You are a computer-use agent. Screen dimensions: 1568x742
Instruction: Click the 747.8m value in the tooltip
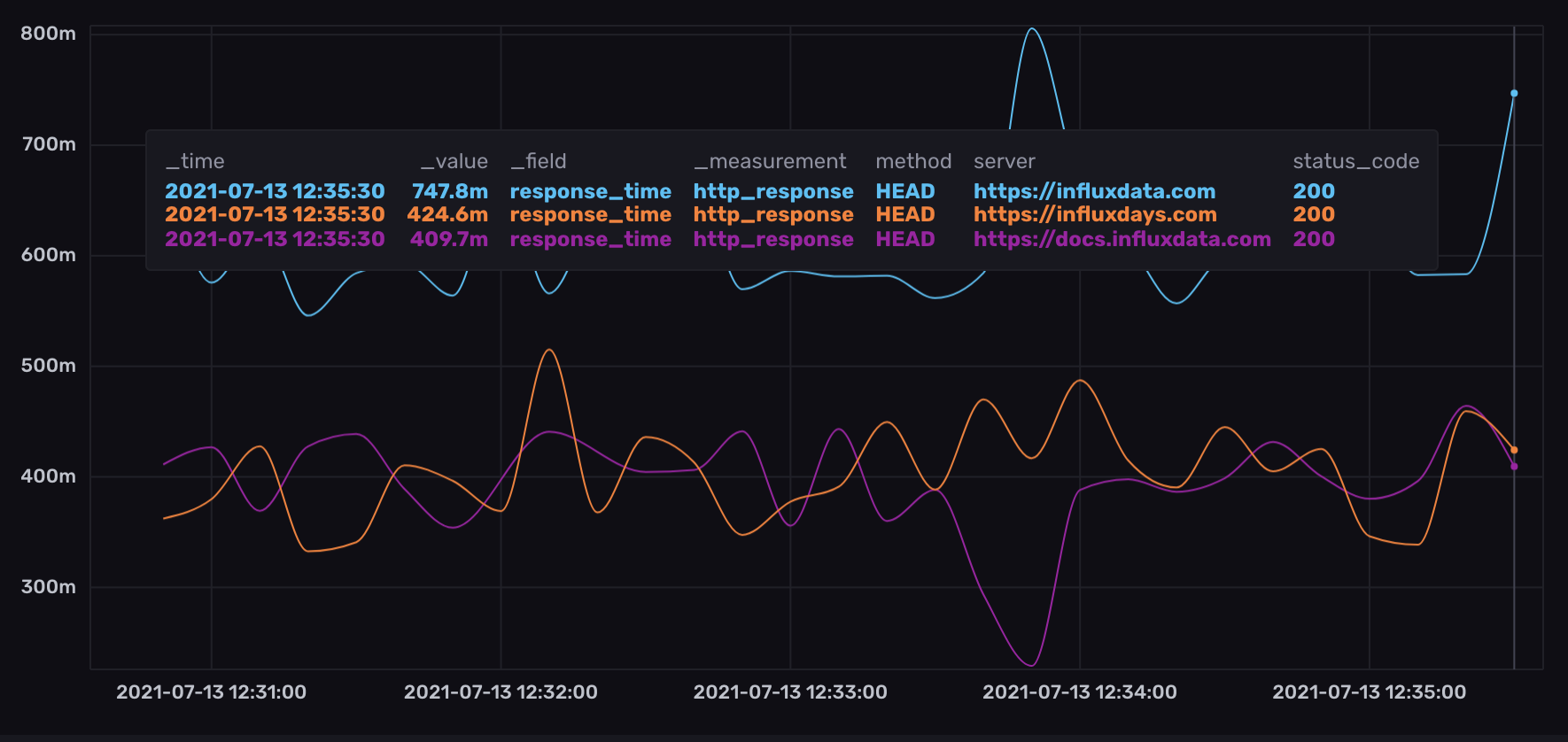coord(449,191)
